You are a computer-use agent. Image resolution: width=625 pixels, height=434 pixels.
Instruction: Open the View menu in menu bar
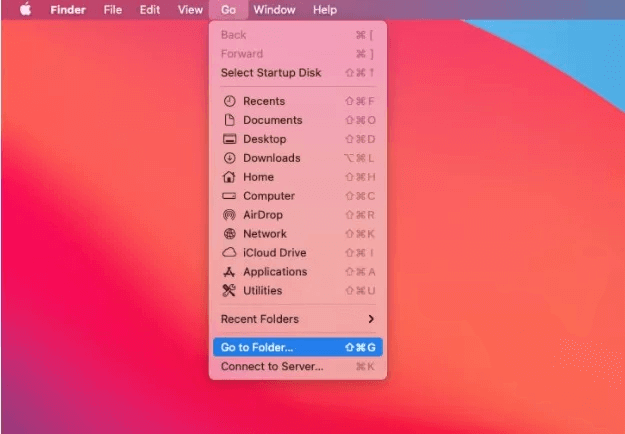[190, 10]
